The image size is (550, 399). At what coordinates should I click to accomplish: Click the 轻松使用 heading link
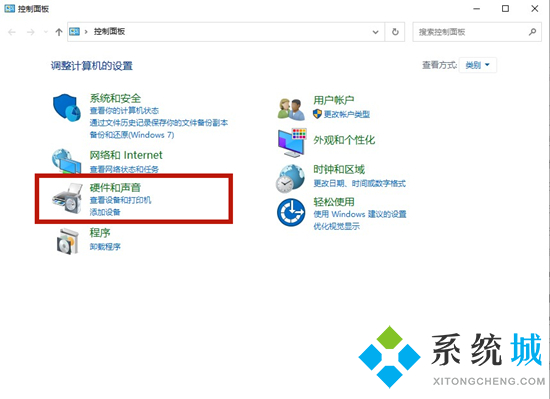pos(334,202)
